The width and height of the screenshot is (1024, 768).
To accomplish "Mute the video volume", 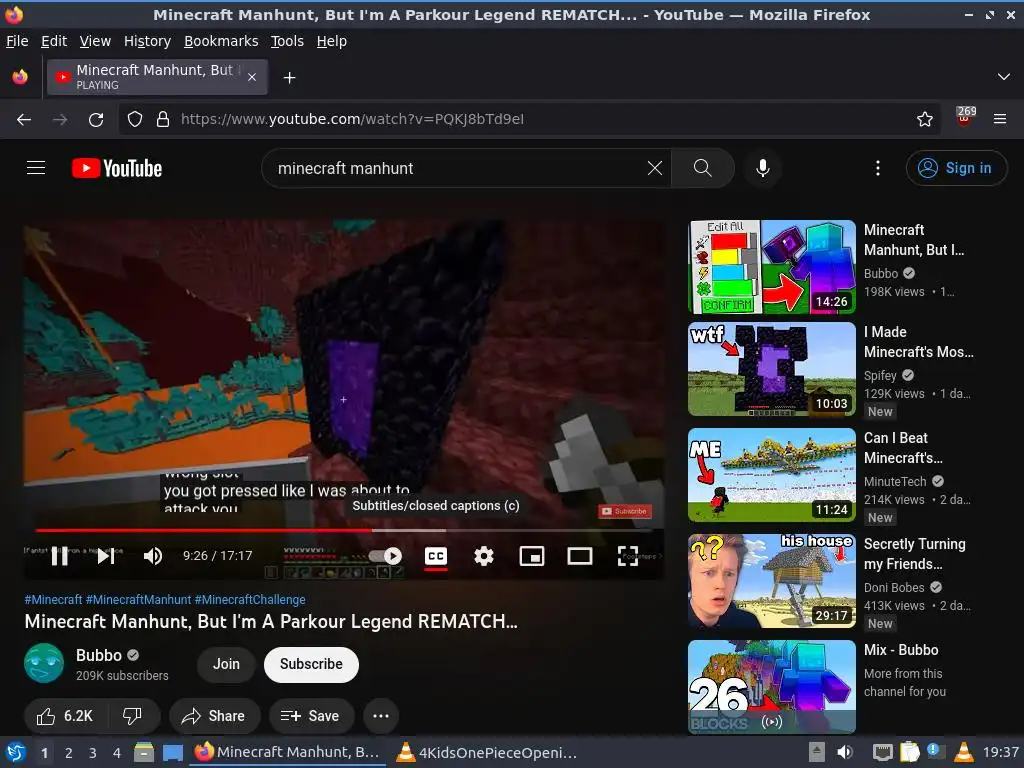I will 153,556.
